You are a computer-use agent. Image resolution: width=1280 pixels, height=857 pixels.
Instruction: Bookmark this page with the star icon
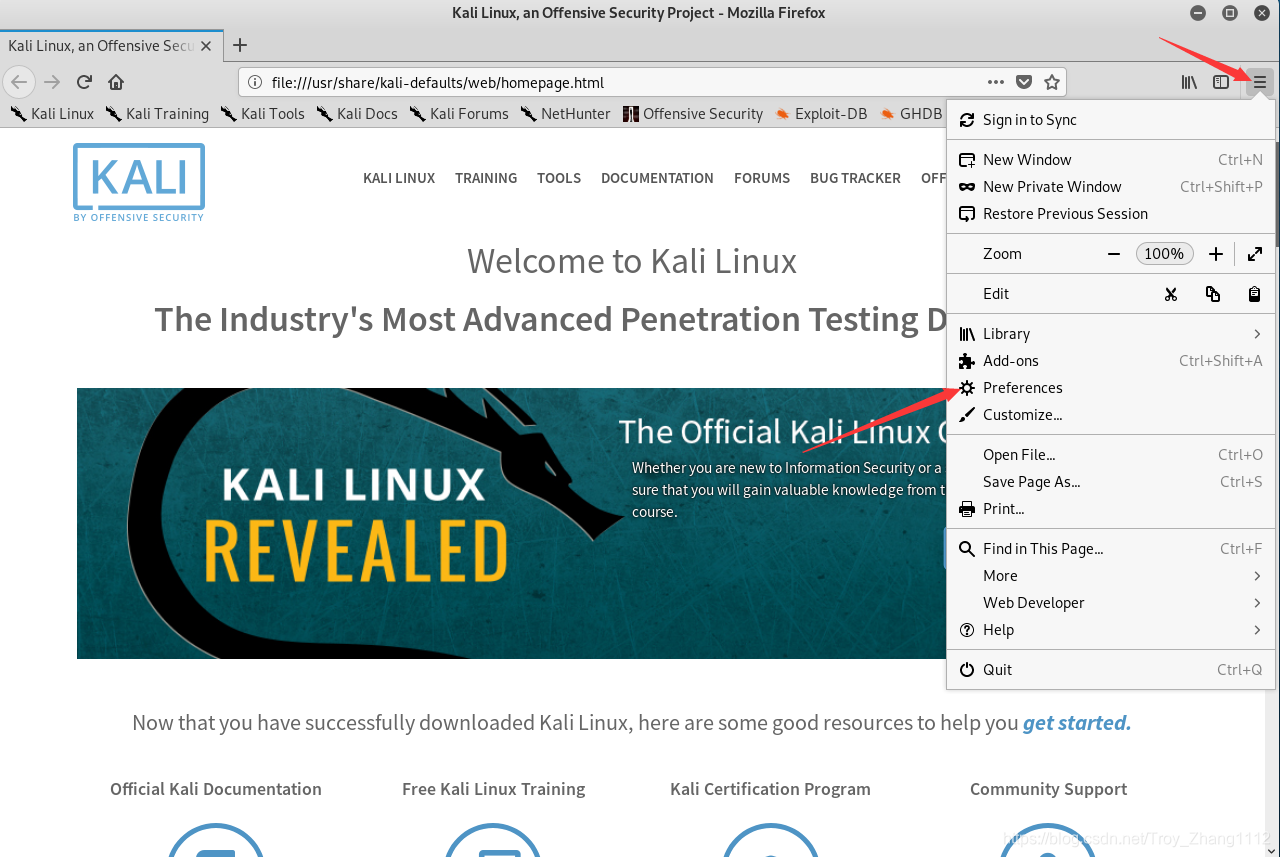tap(1052, 82)
